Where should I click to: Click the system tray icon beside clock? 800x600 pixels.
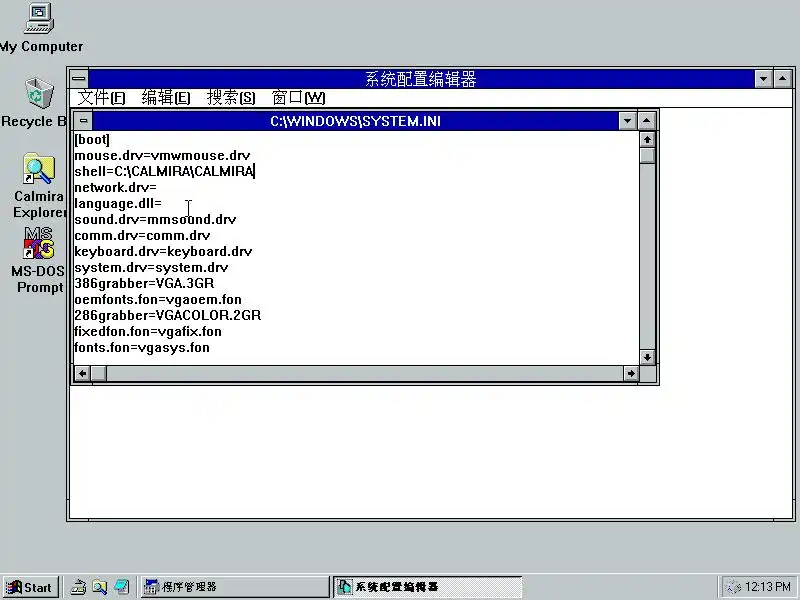[733, 587]
